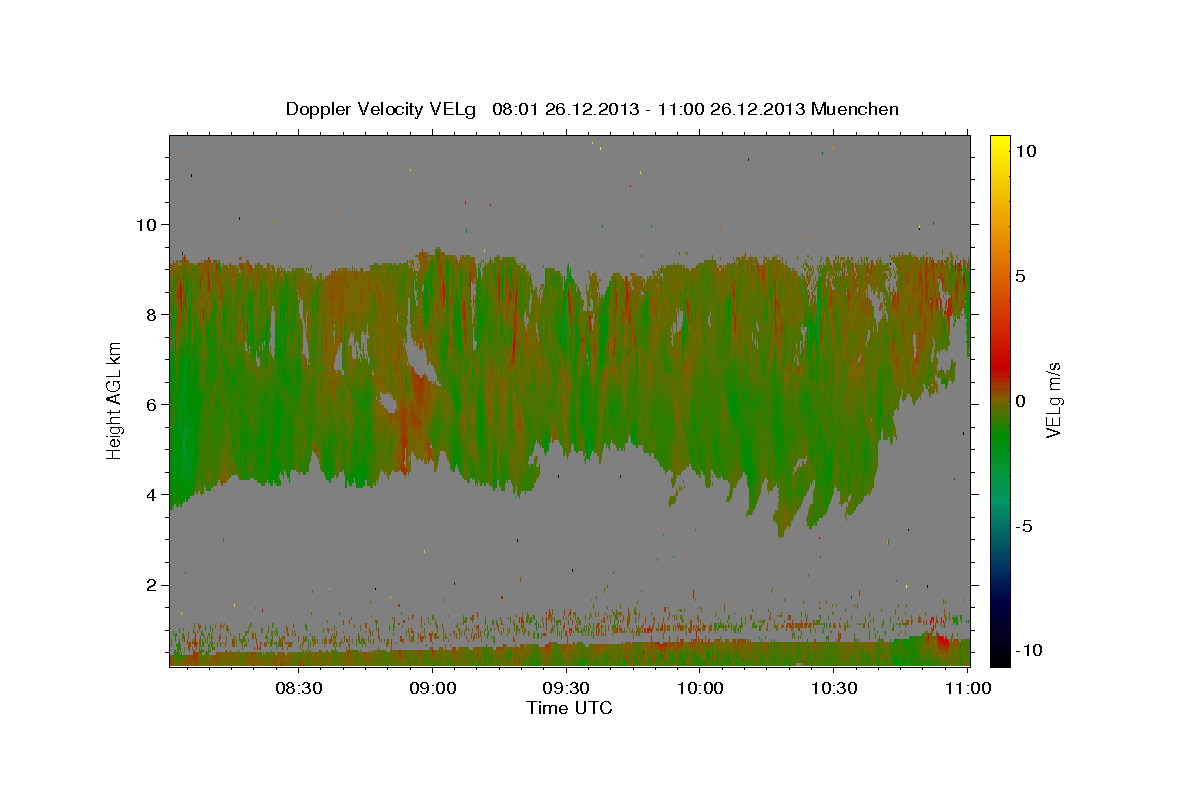1200x800 pixels.
Task: Click the Time UTC axis title
Action: tap(569, 708)
